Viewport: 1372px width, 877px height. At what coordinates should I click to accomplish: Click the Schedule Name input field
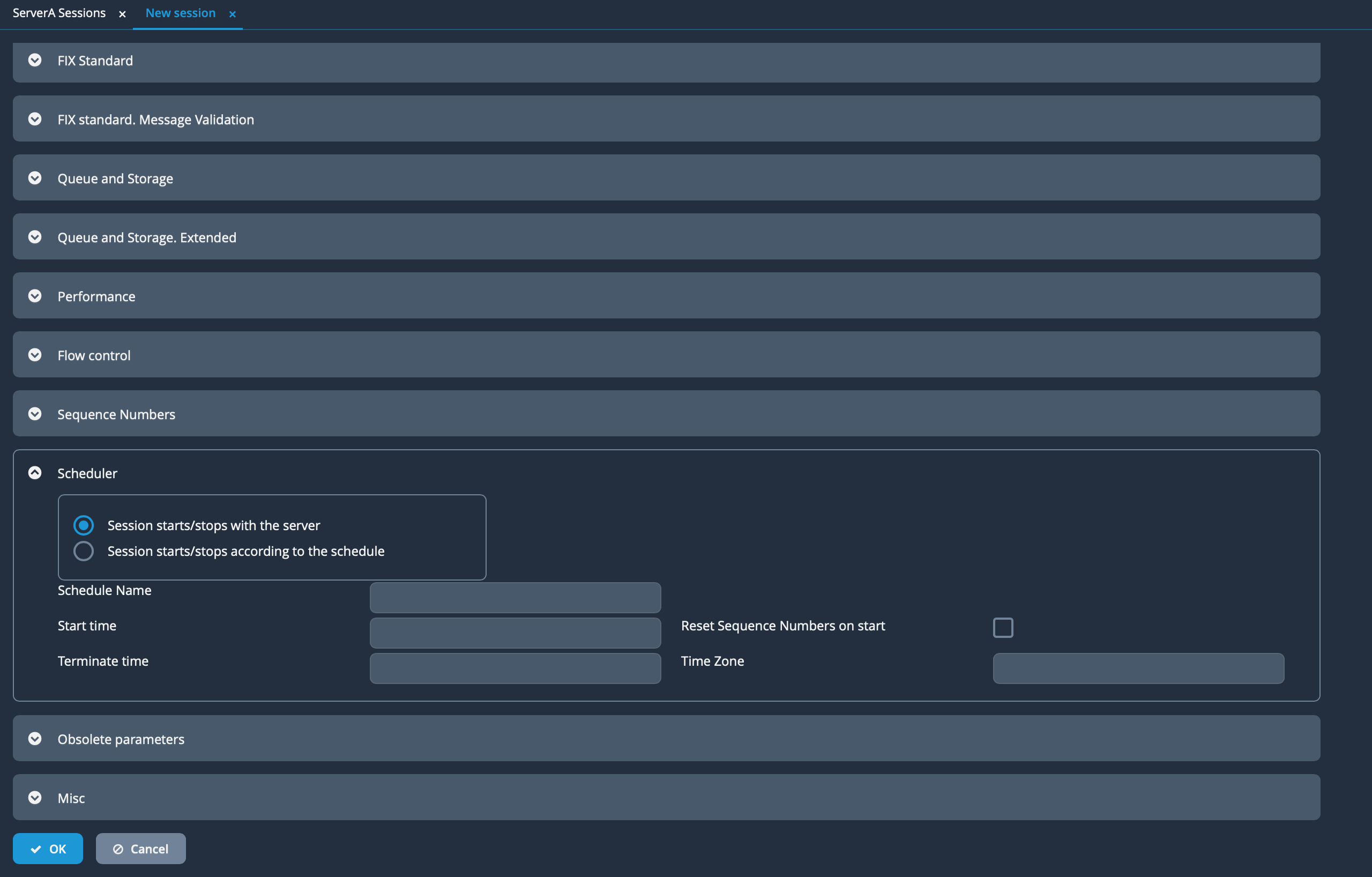pos(515,598)
